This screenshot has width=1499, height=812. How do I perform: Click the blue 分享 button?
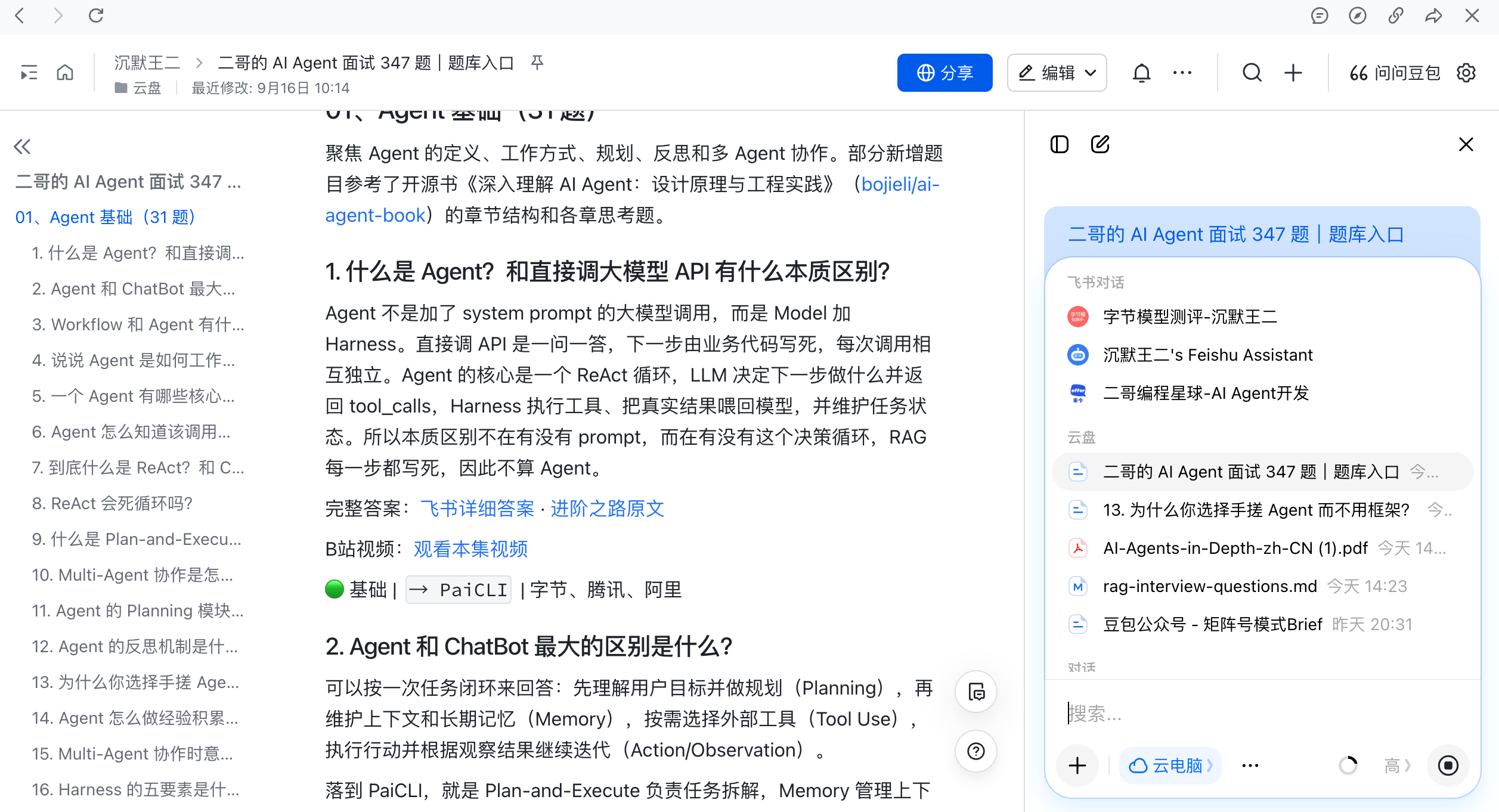point(945,73)
